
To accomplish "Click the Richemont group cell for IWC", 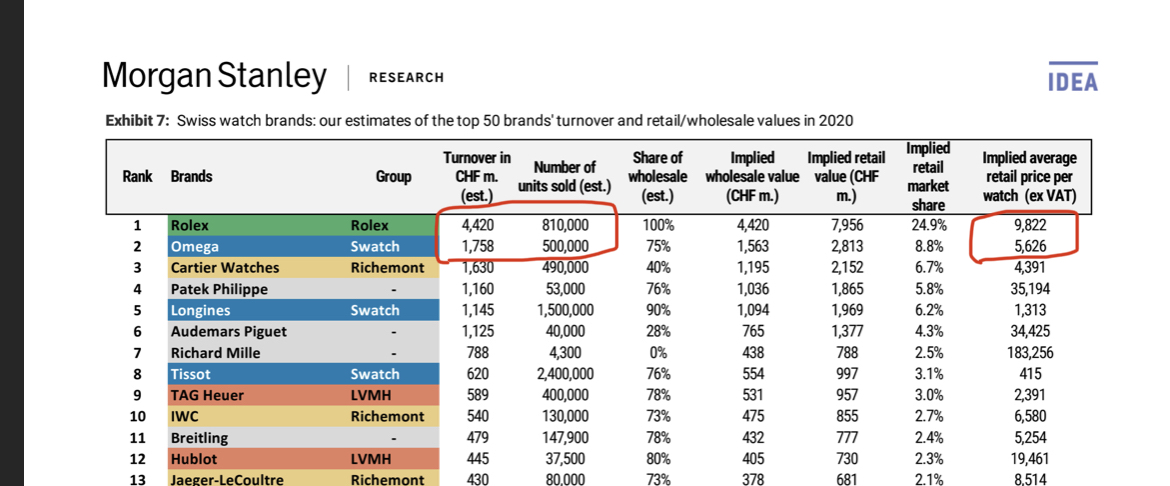I will pyautogui.click(x=387, y=416).
